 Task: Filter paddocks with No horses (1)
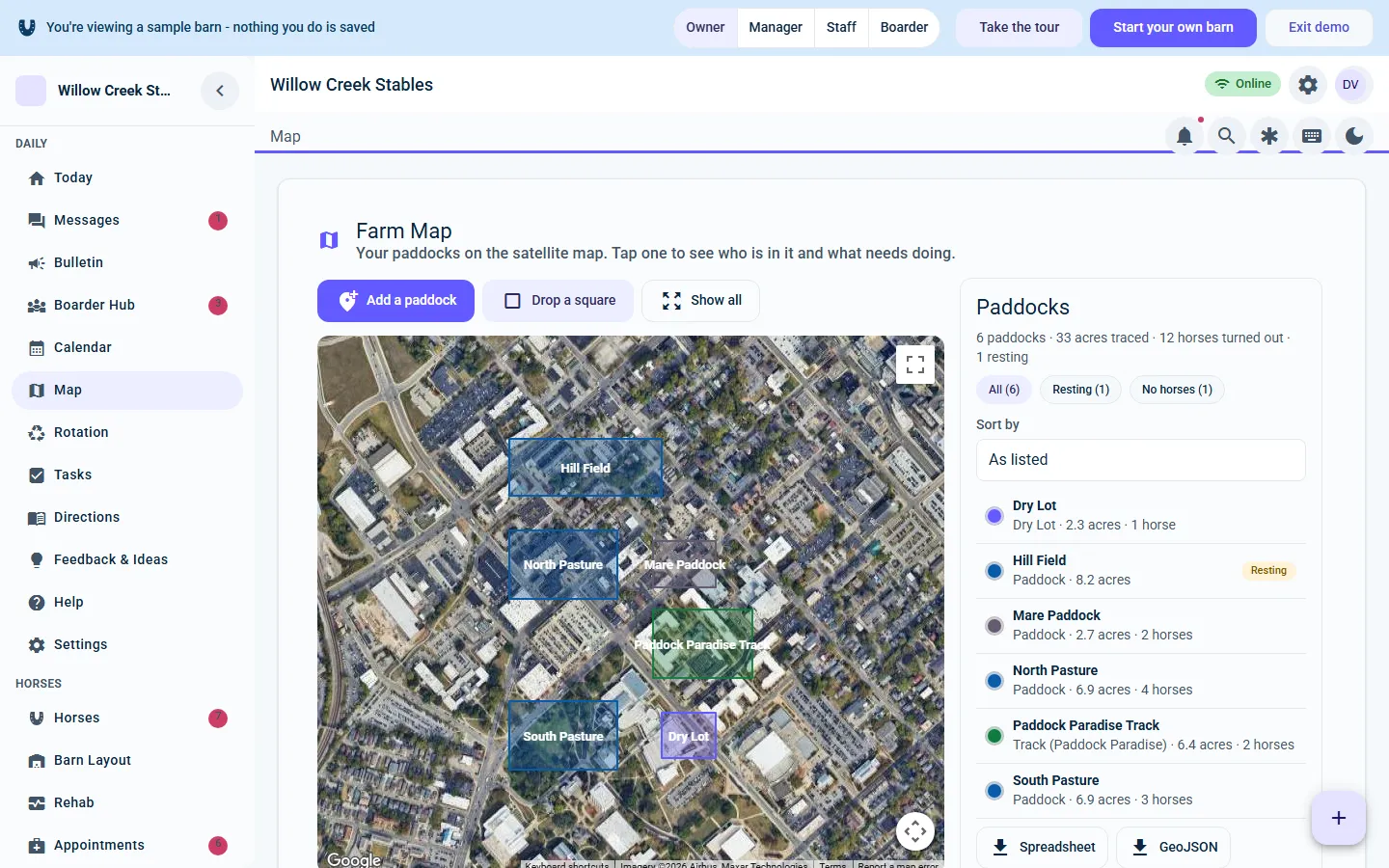1177,390
